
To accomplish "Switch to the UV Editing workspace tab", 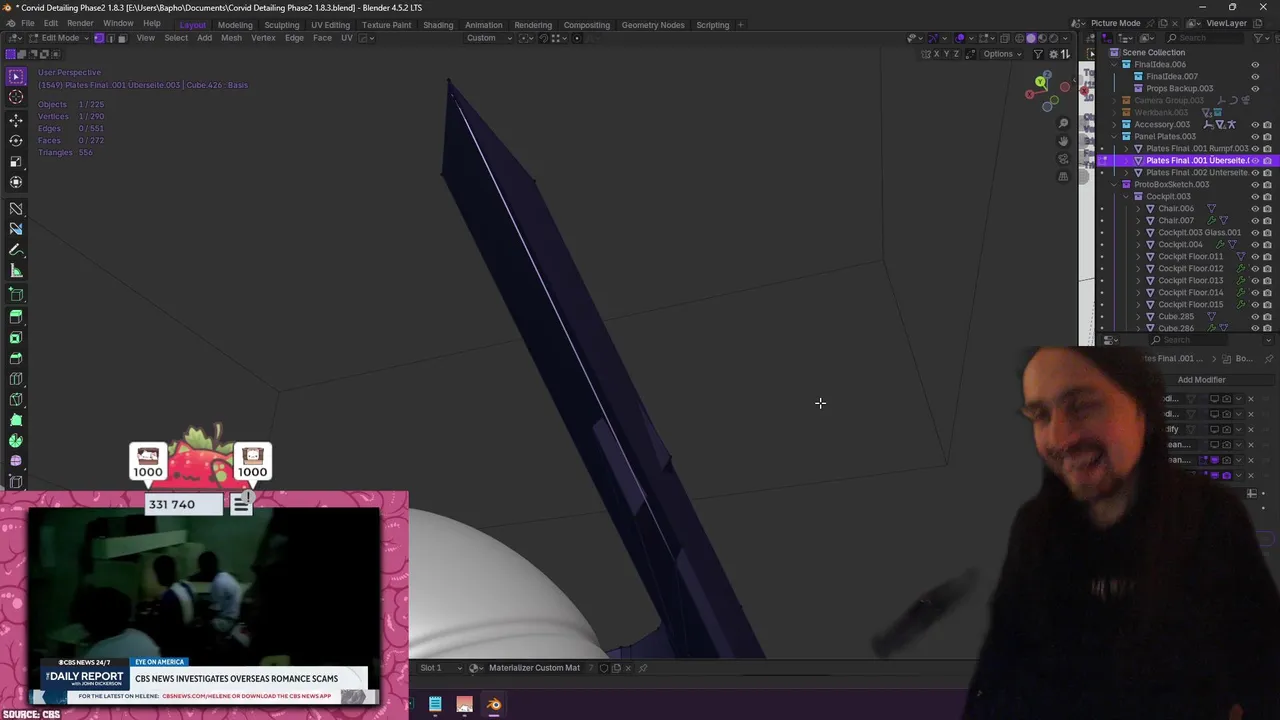I will click(x=331, y=25).
